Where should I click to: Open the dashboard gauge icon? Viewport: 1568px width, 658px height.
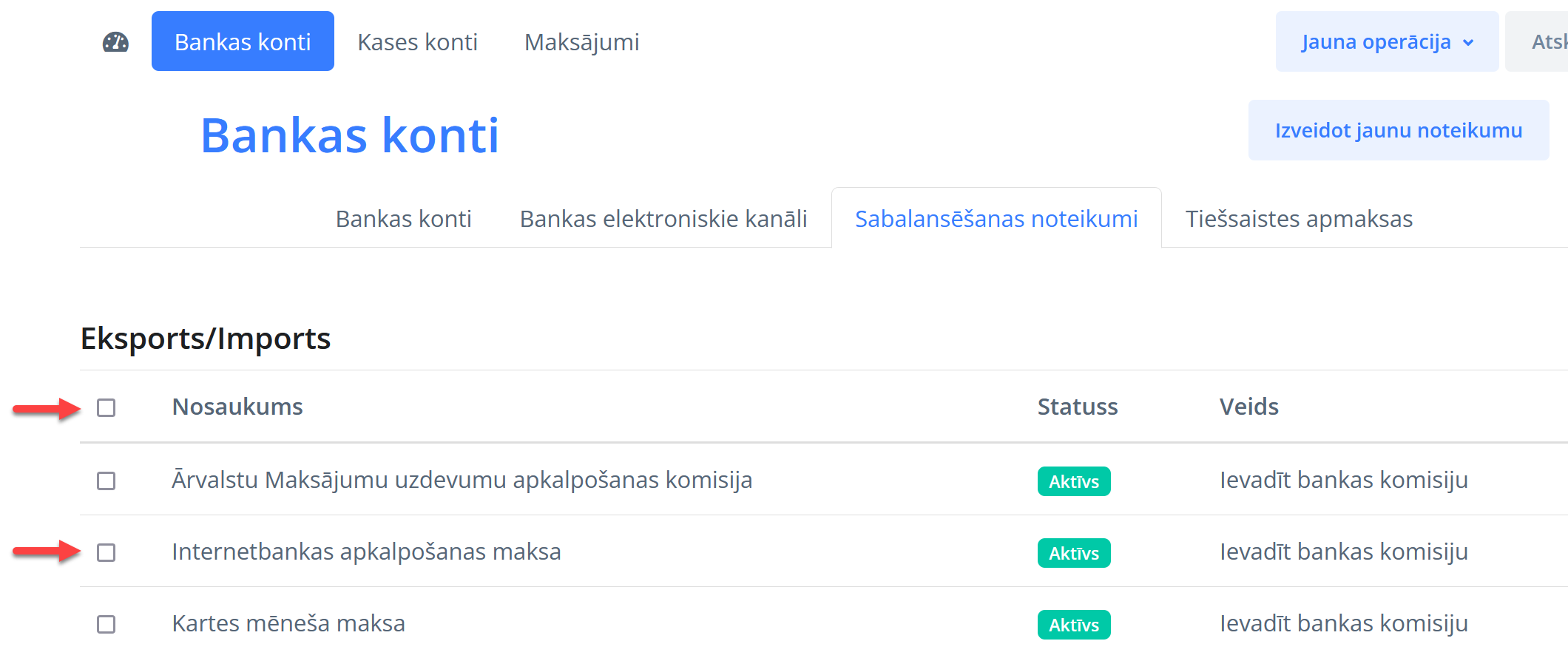(x=115, y=42)
